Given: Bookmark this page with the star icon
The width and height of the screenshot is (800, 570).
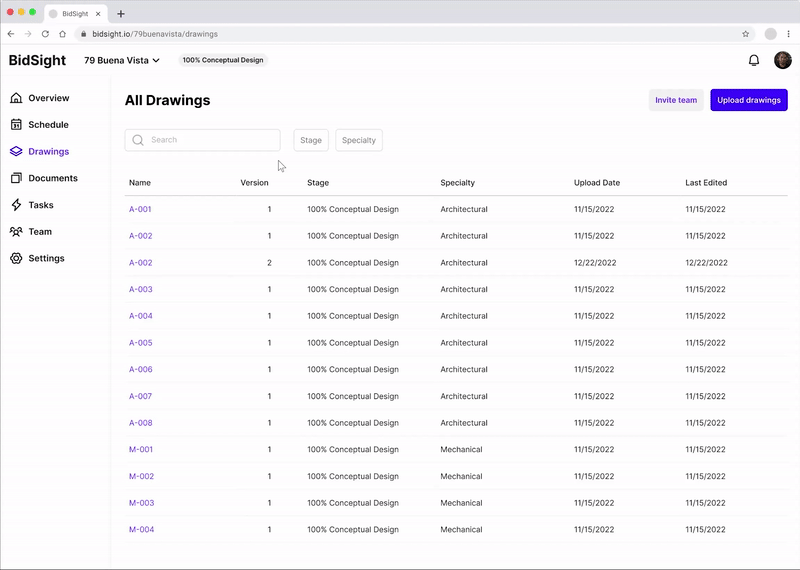Looking at the screenshot, I should click(745, 34).
